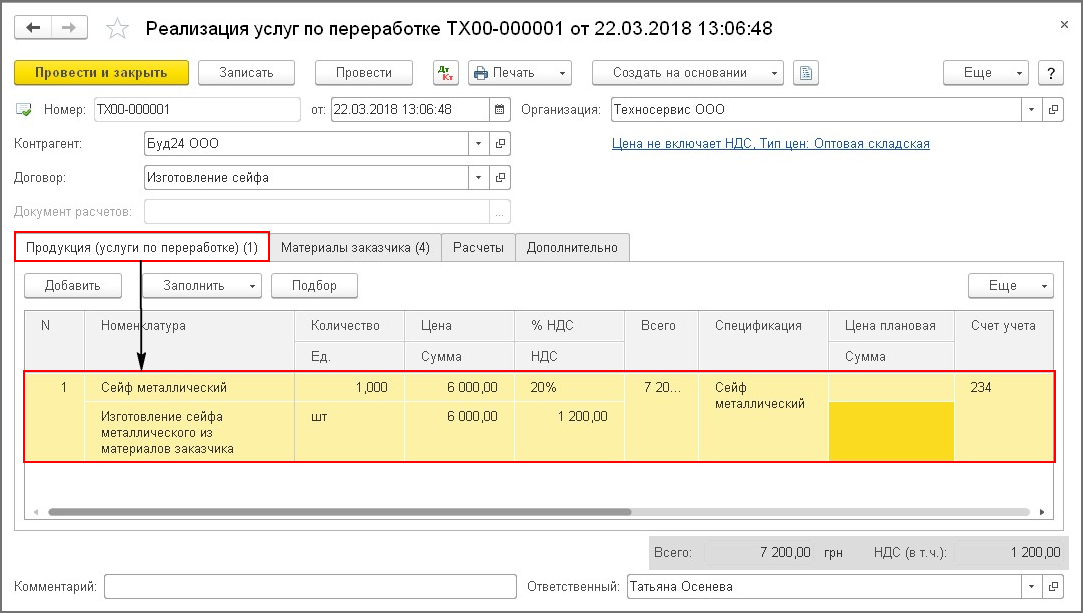This screenshot has height=613, width=1083.
Task: Open calendar picker for document date
Action: click(500, 110)
